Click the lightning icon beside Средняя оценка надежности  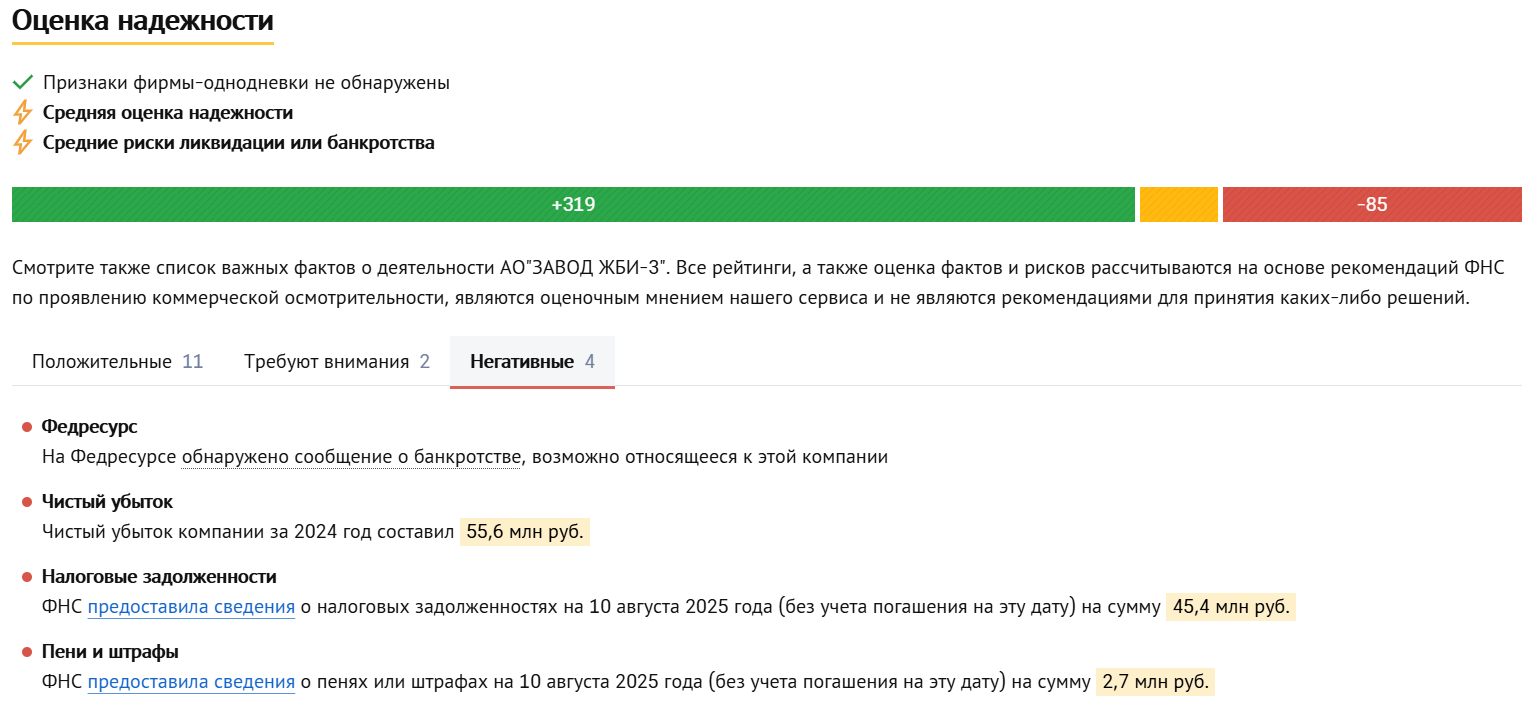coord(22,112)
